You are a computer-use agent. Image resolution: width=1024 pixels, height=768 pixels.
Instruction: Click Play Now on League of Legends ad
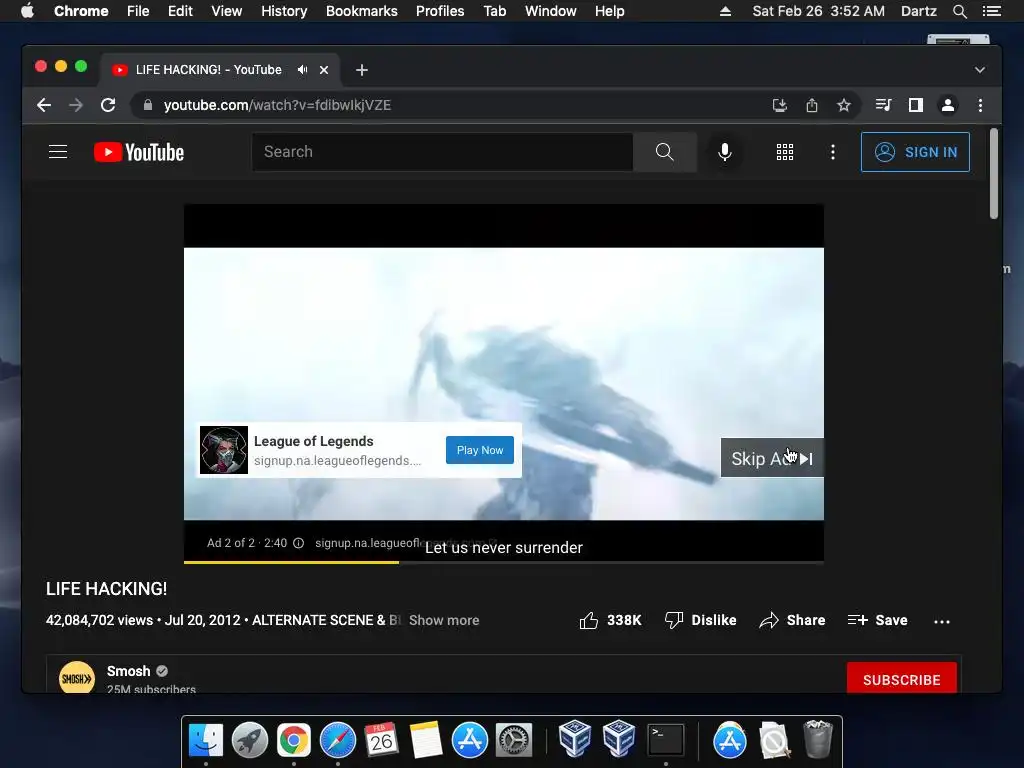click(480, 450)
